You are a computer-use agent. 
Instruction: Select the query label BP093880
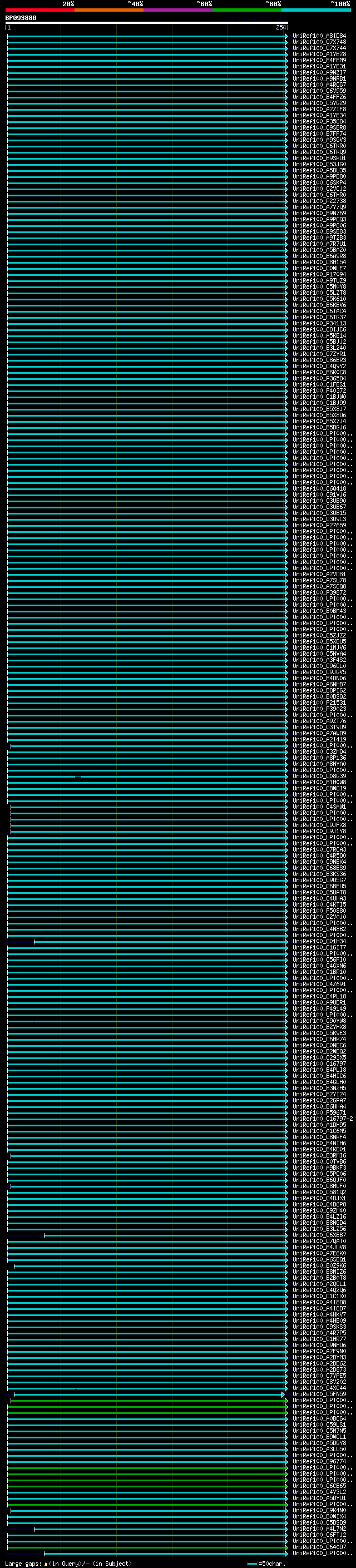click(x=21, y=18)
